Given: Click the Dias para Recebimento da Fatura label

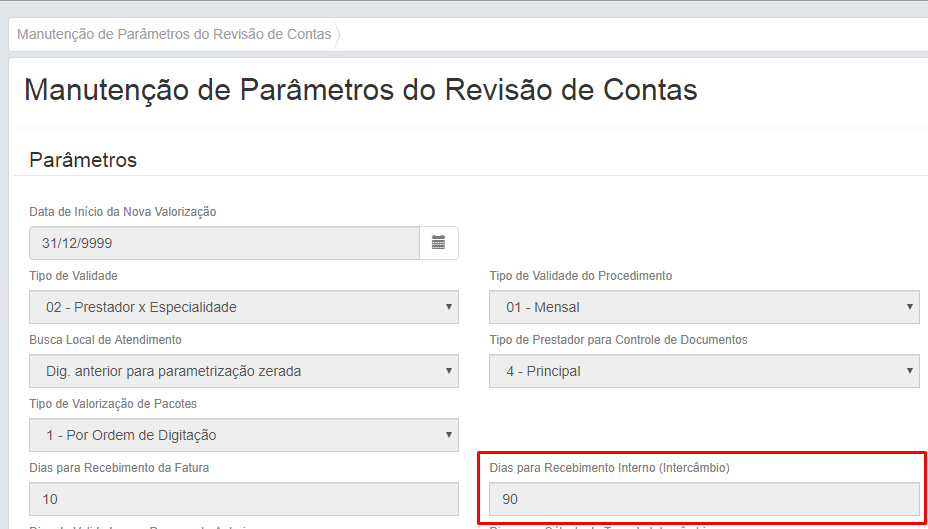Looking at the screenshot, I should pyautogui.click(x=119, y=467).
